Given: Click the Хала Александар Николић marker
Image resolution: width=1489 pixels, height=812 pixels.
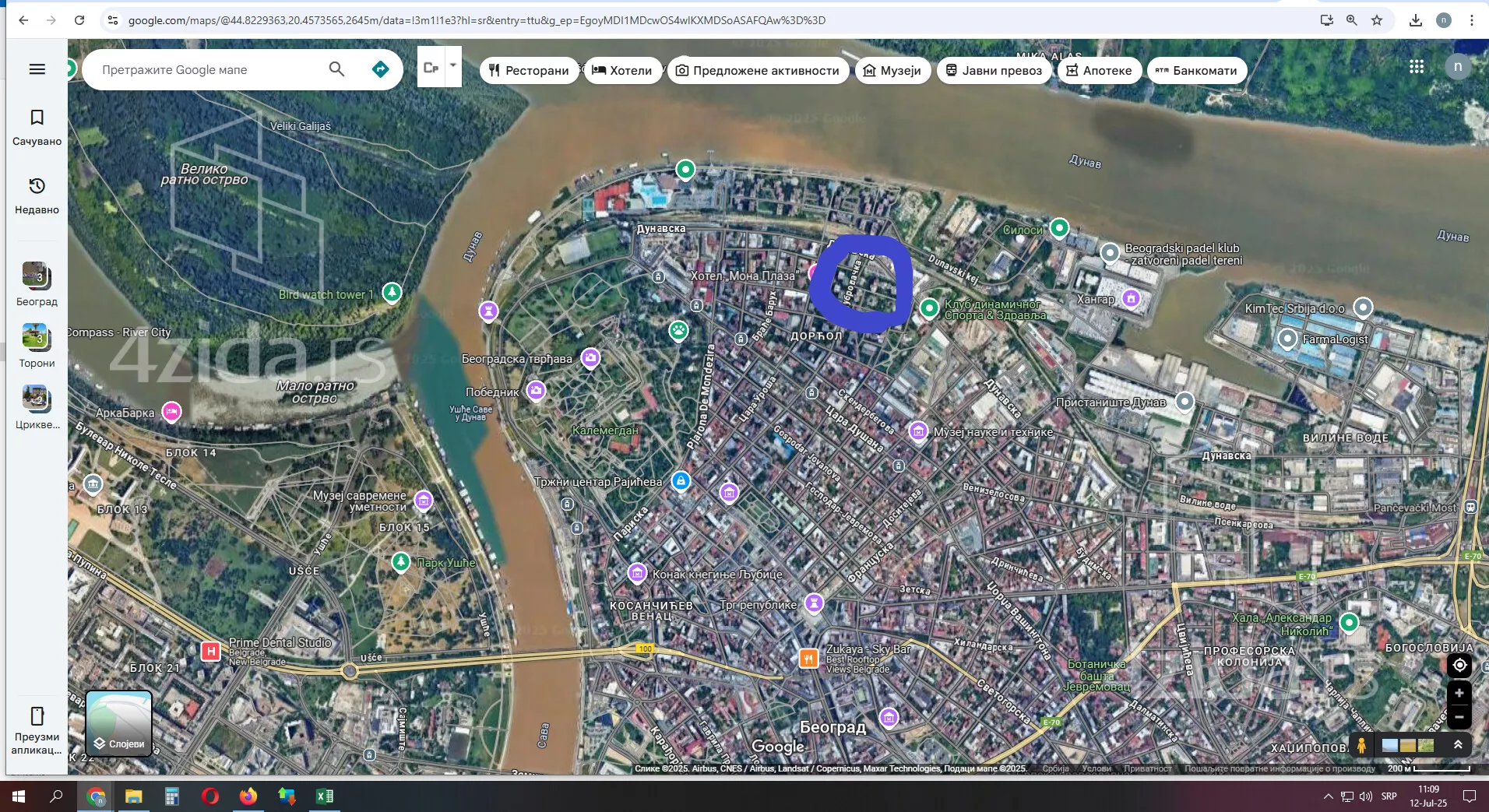Looking at the screenshot, I should [1350, 622].
